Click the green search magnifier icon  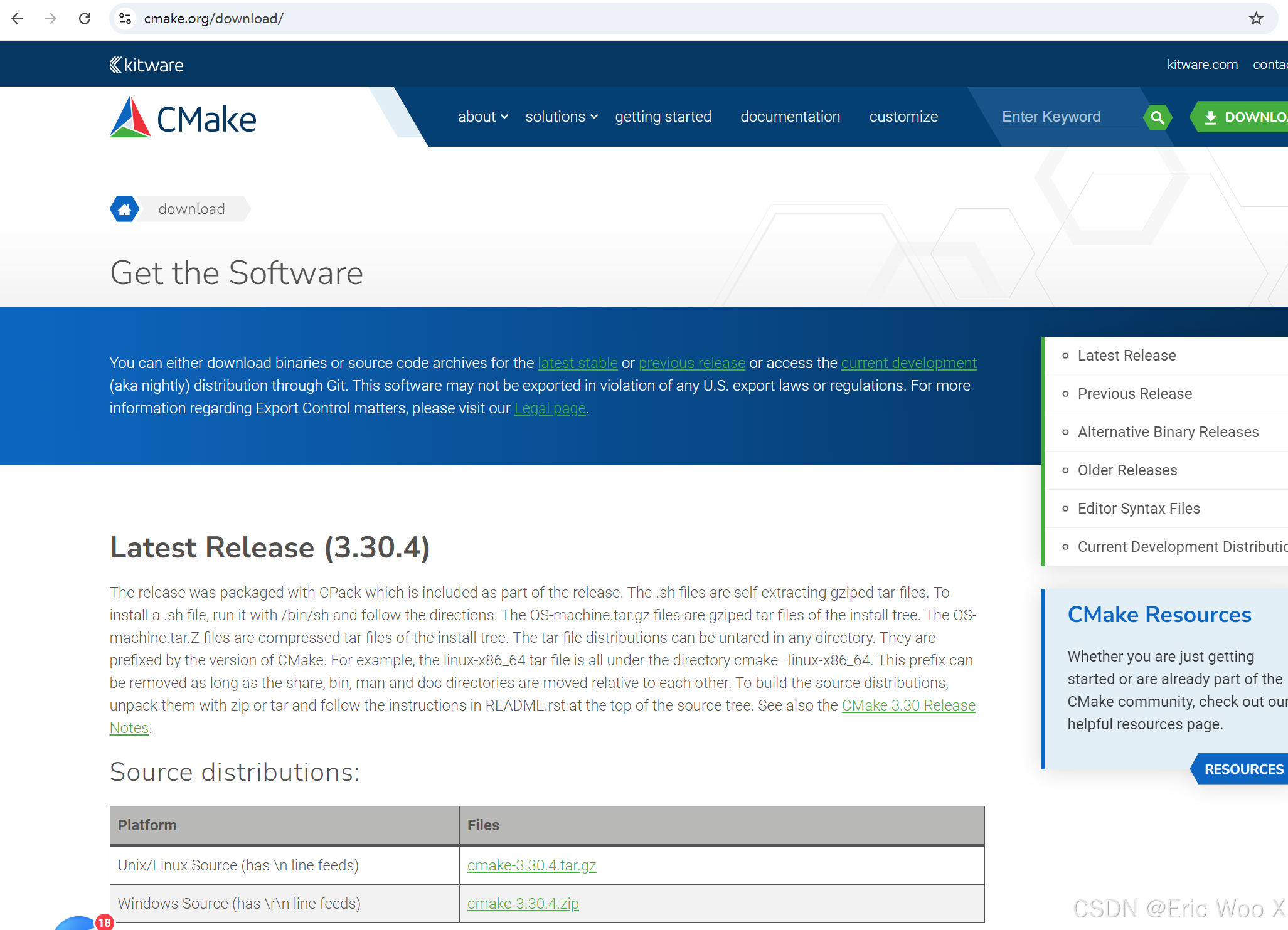[x=1158, y=117]
